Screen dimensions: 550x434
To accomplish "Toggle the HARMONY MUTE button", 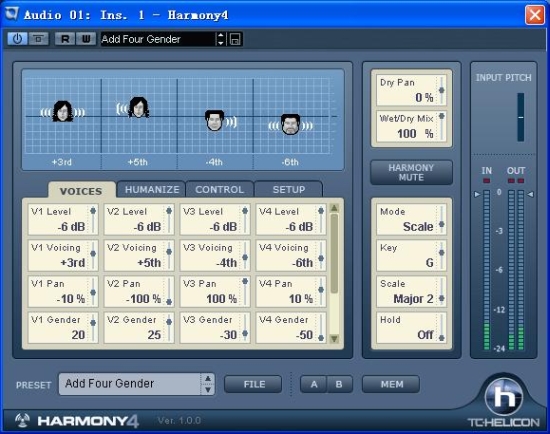I will [x=411, y=172].
